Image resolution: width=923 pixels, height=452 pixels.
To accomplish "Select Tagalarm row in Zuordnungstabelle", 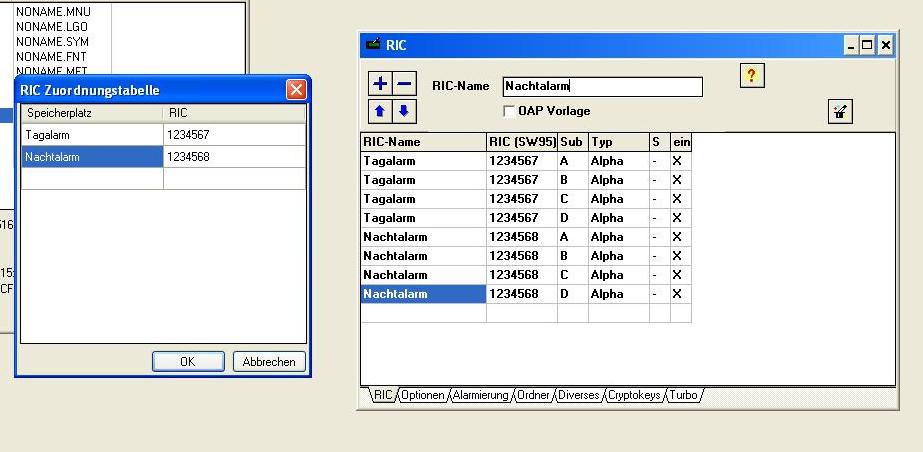I will [x=91, y=134].
